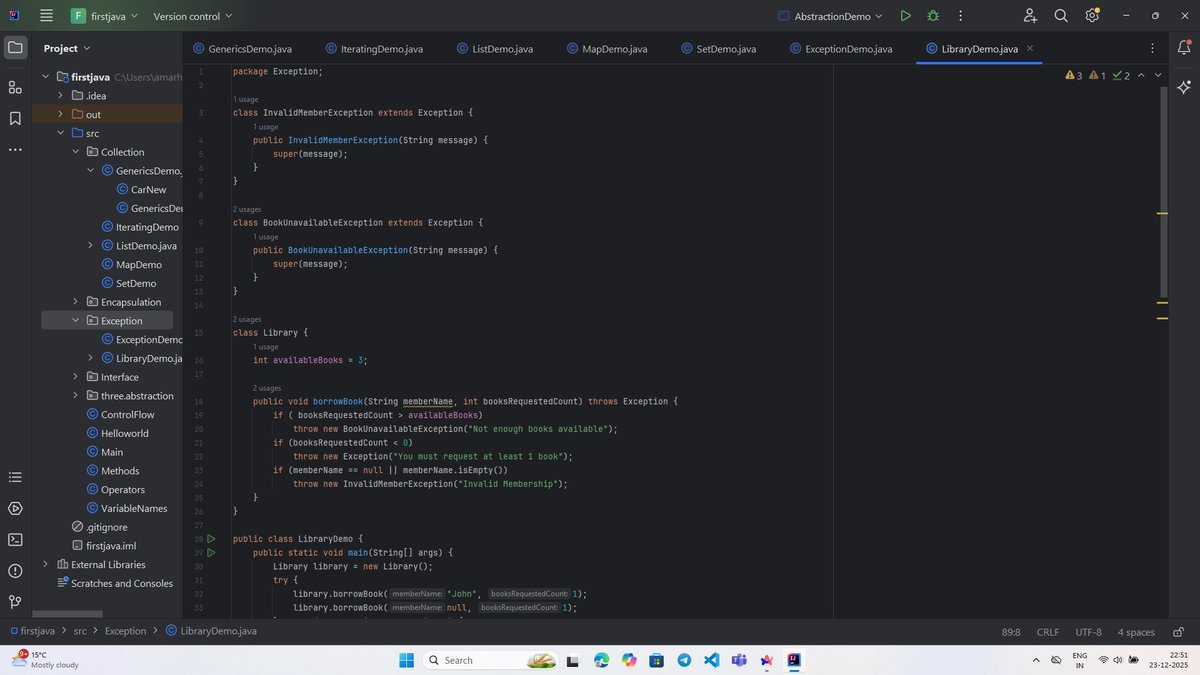1200x675 pixels.
Task: Open the Project tool window icon
Action: (x=15, y=48)
